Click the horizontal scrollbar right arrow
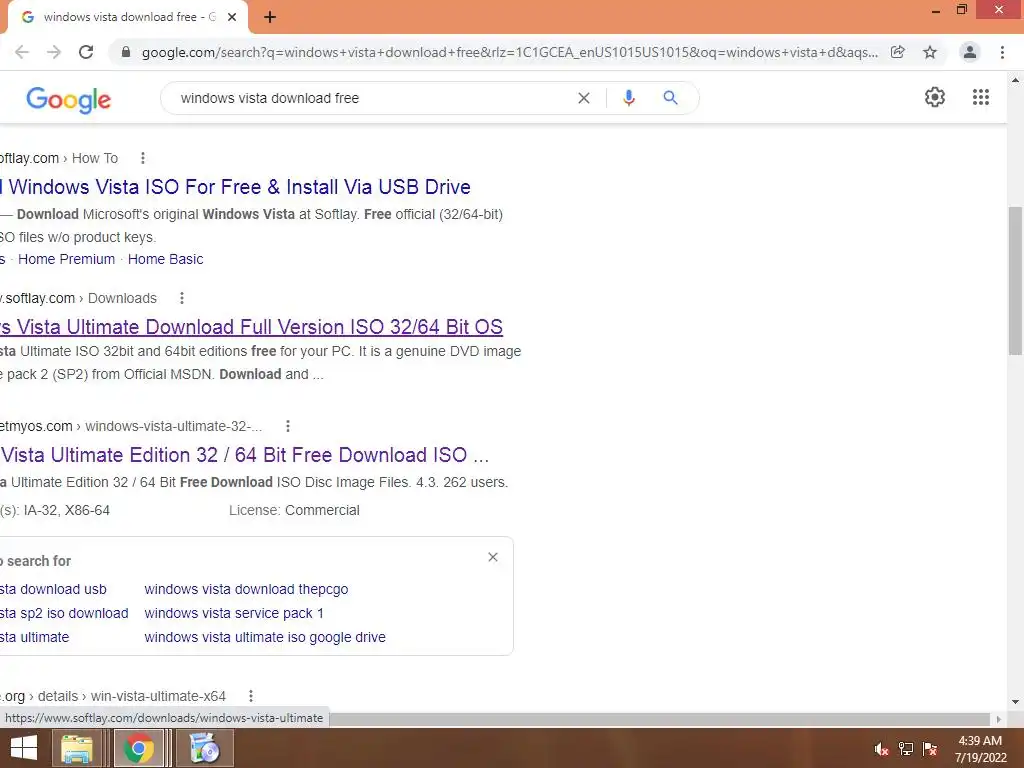The width and height of the screenshot is (1024, 768). click(999, 719)
